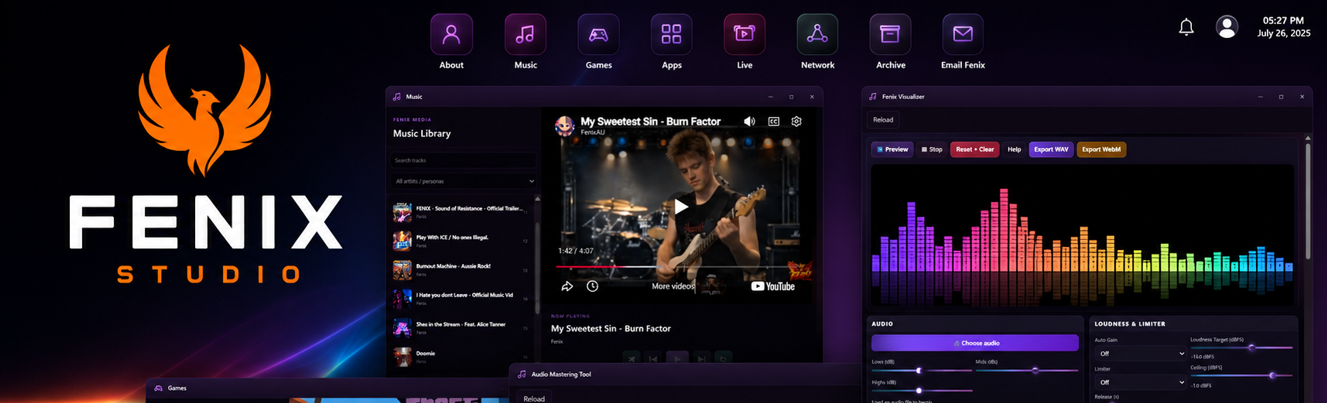1327x403 pixels.
Task: Select track Shes in the Stream
Action: [x=461, y=328]
